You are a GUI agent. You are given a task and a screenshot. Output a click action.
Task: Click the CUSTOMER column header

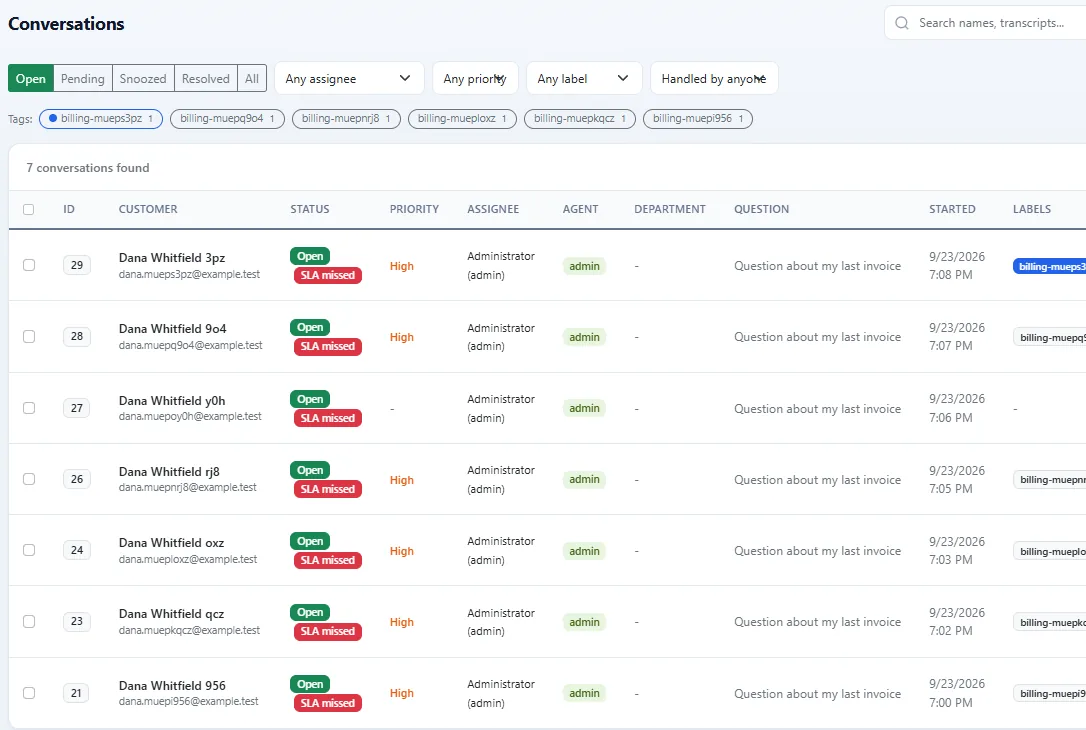tap(148, 209)
